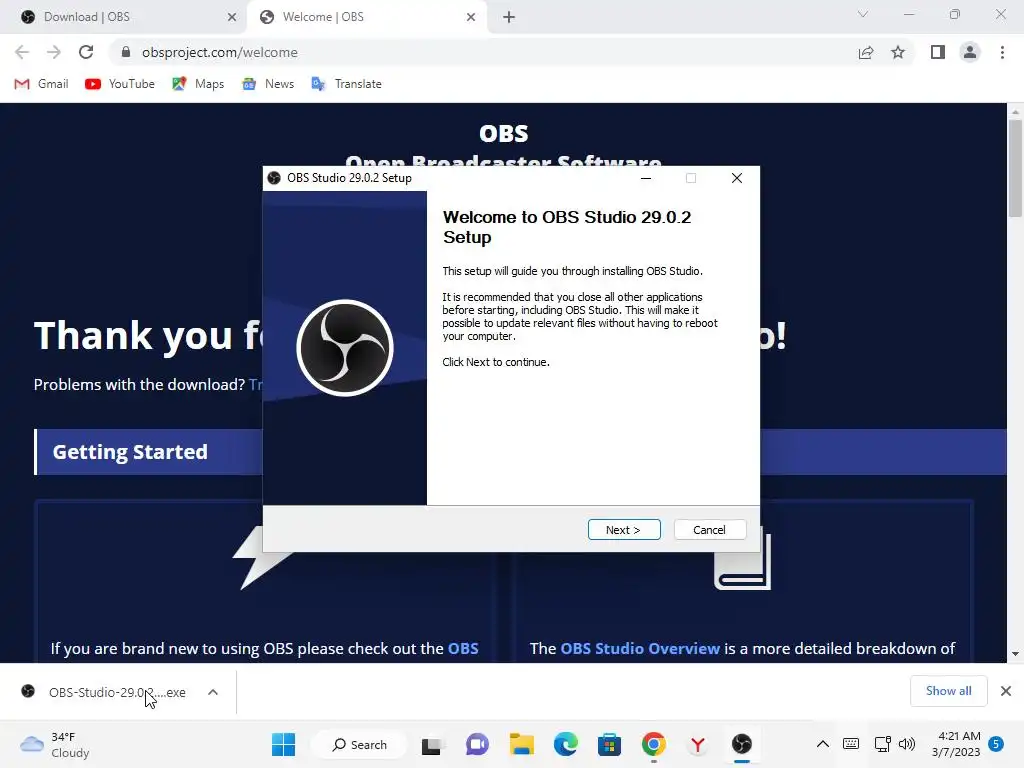Go forward in browser history
This screenshot has height=768, width=1024.
54,52
